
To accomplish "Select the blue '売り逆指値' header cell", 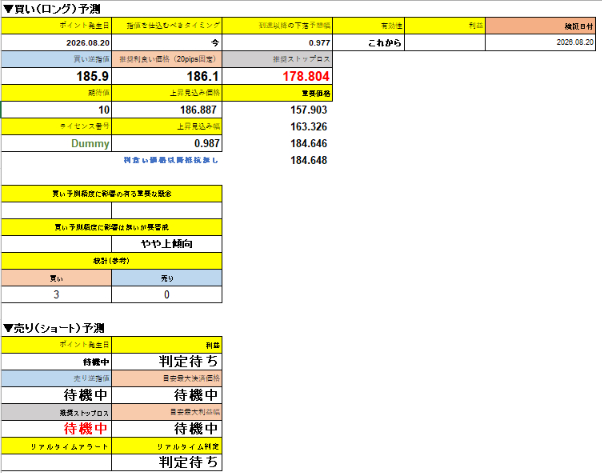I will click(56, 379).
